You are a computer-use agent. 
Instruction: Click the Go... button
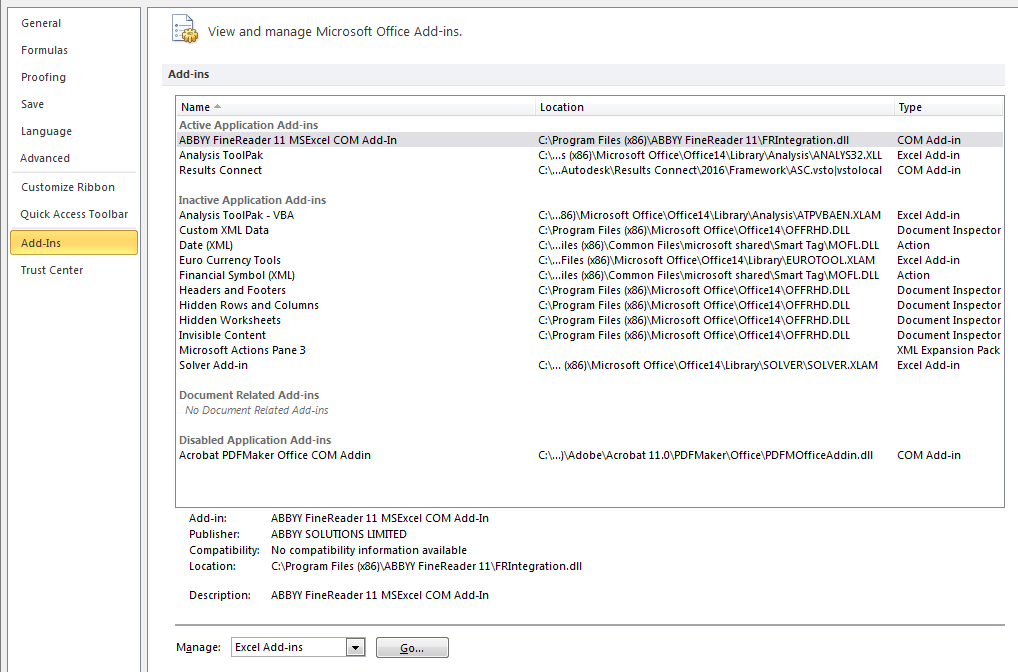click(x=412, y=648)
